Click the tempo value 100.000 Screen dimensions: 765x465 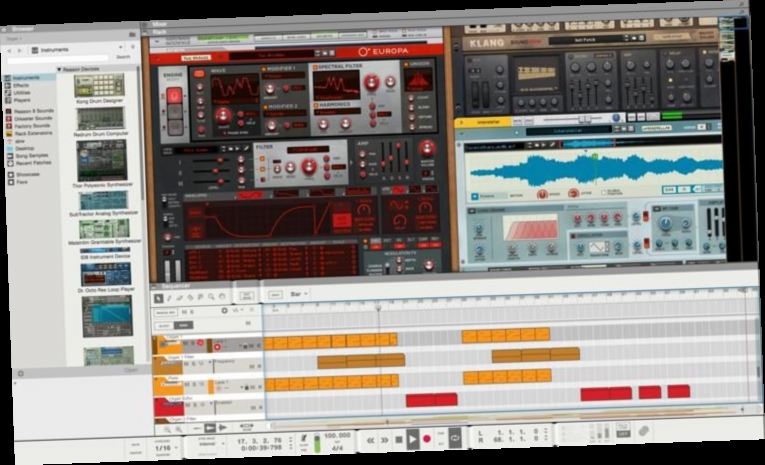(x=337, y=435)
